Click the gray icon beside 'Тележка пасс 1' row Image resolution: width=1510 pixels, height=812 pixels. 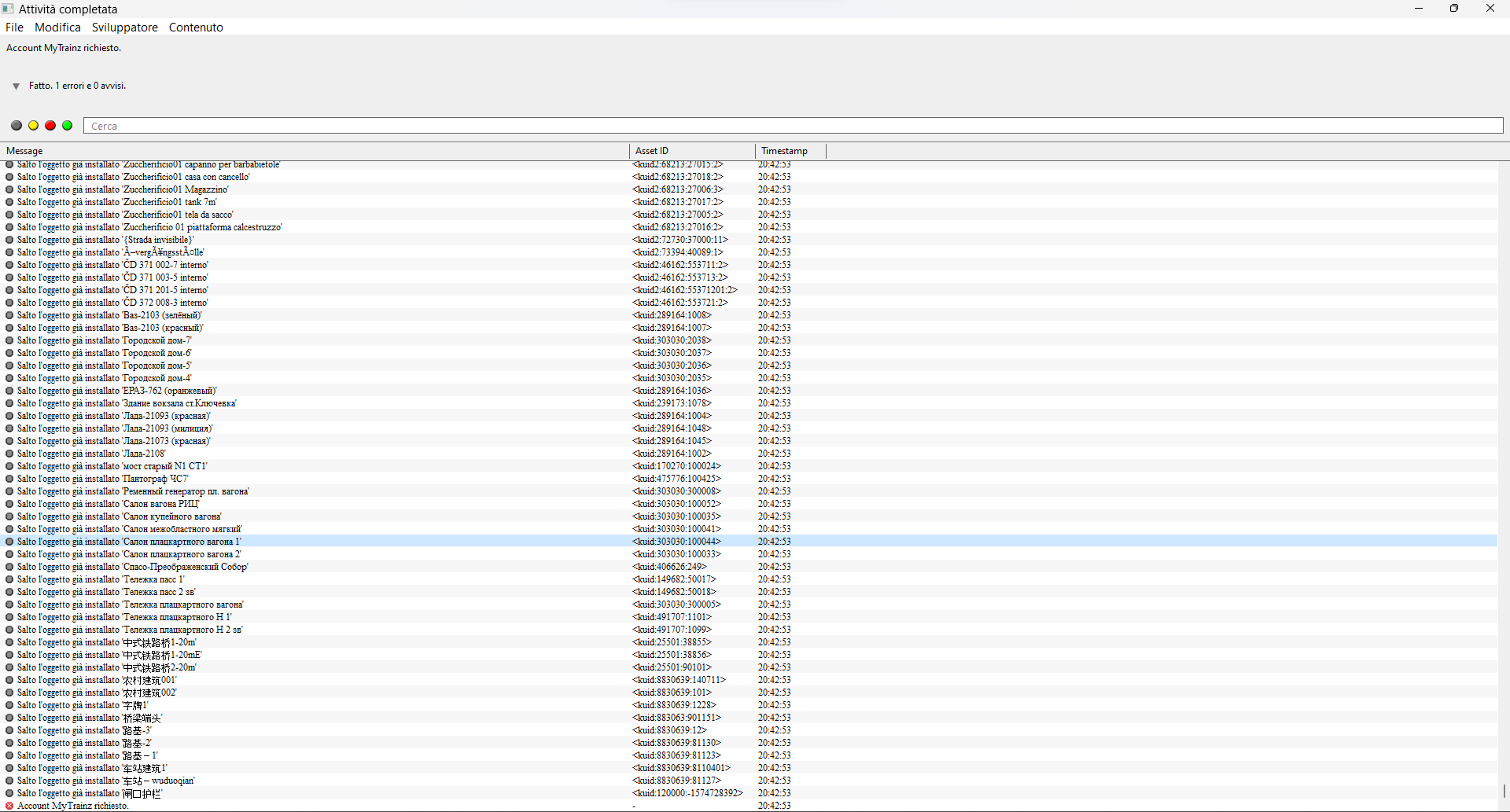[x=9, y=579]
